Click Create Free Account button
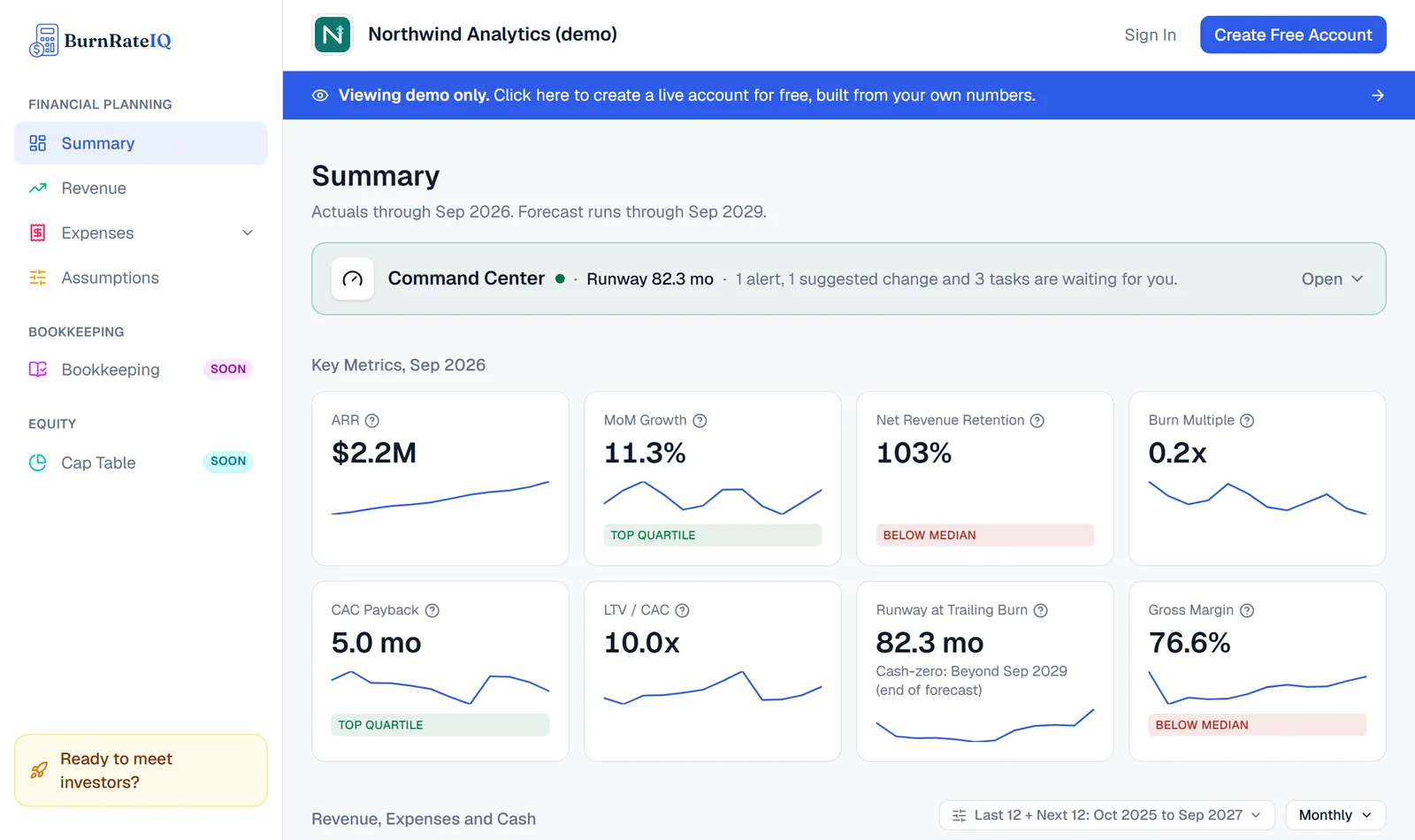Image resolution: width=1415 pixels, height=840 pixels. (1293, 34)
